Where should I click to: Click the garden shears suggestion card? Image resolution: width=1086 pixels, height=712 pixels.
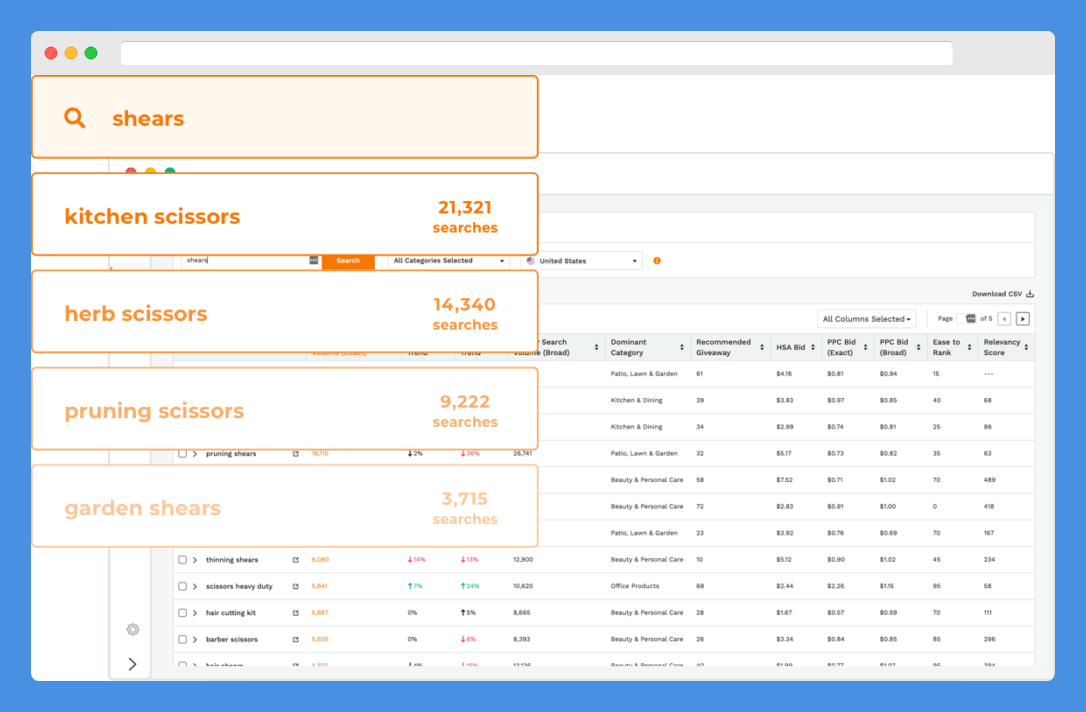[x=285, y=506]
